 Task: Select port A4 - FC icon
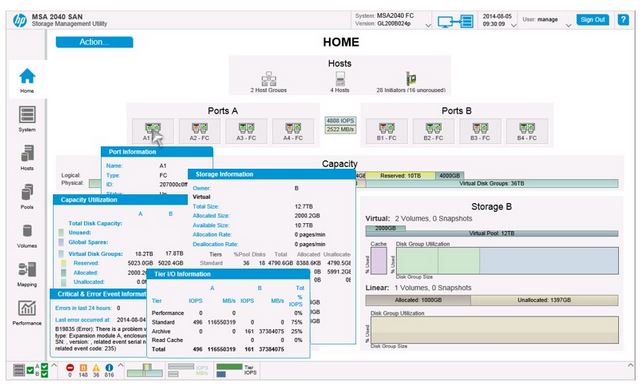pyautogui.click(x=293, y=131)
